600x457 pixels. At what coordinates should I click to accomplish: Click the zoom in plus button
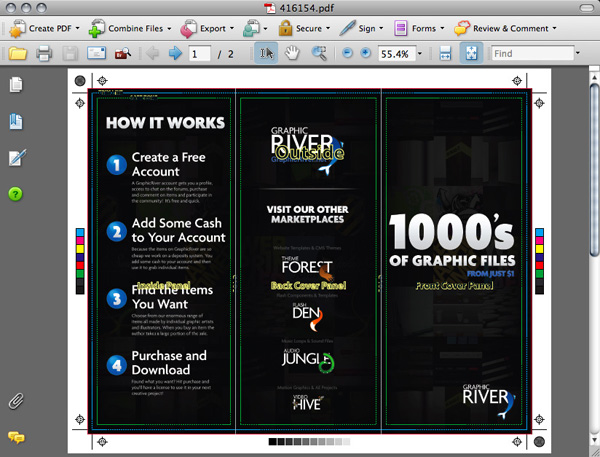[366, 53]
